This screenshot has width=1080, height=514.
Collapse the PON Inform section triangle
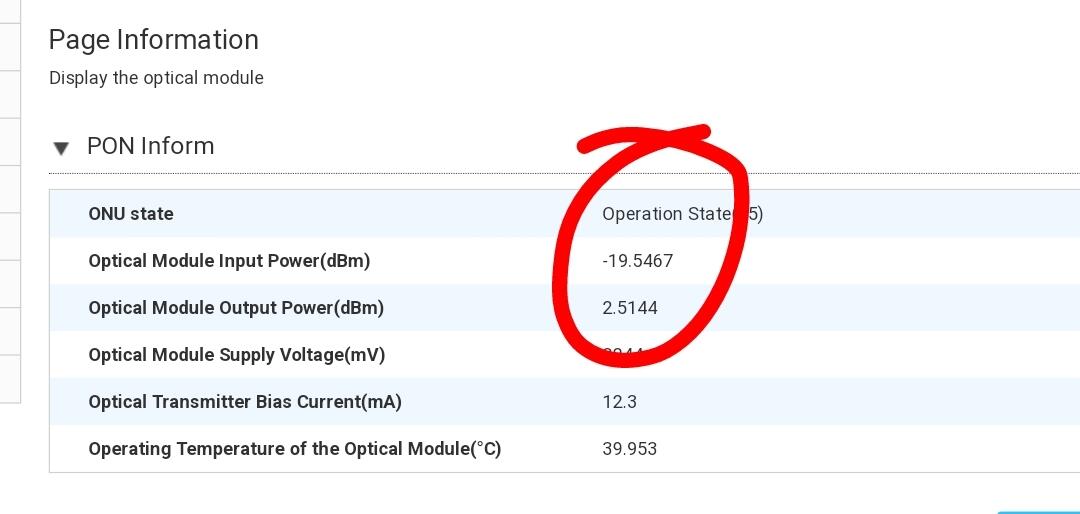[61, 148]
